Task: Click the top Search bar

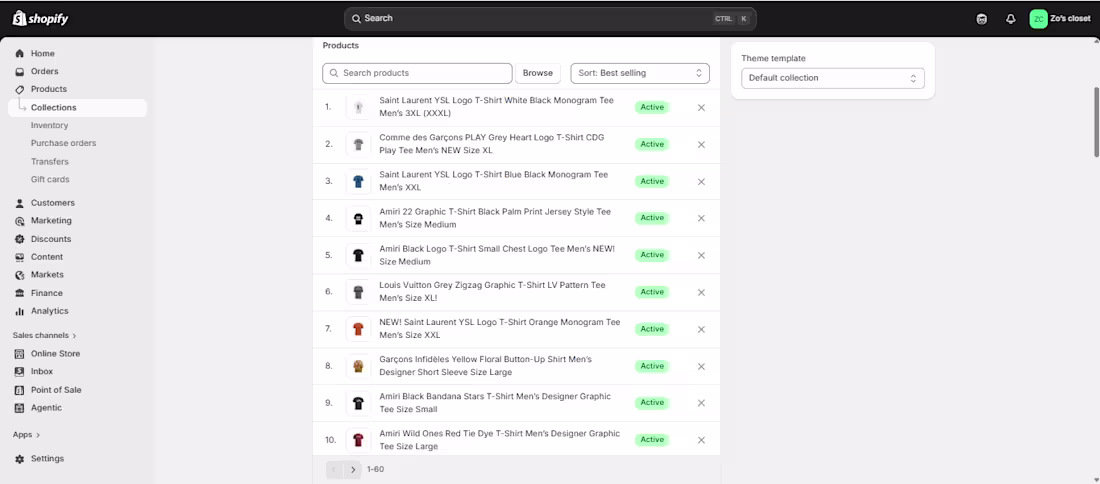Action: [x=550, y=19]
